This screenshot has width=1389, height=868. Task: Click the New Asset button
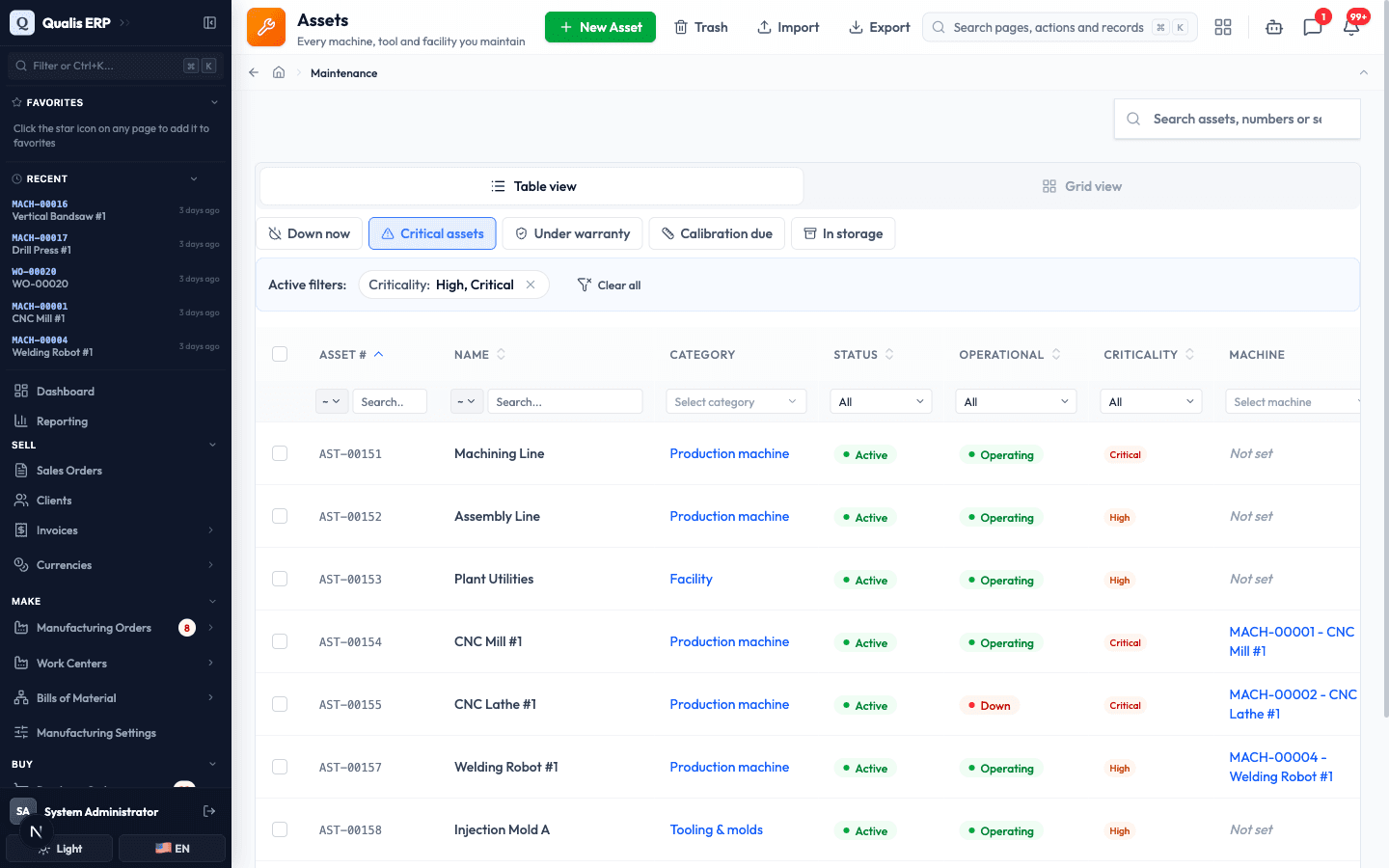coord(600,27)
